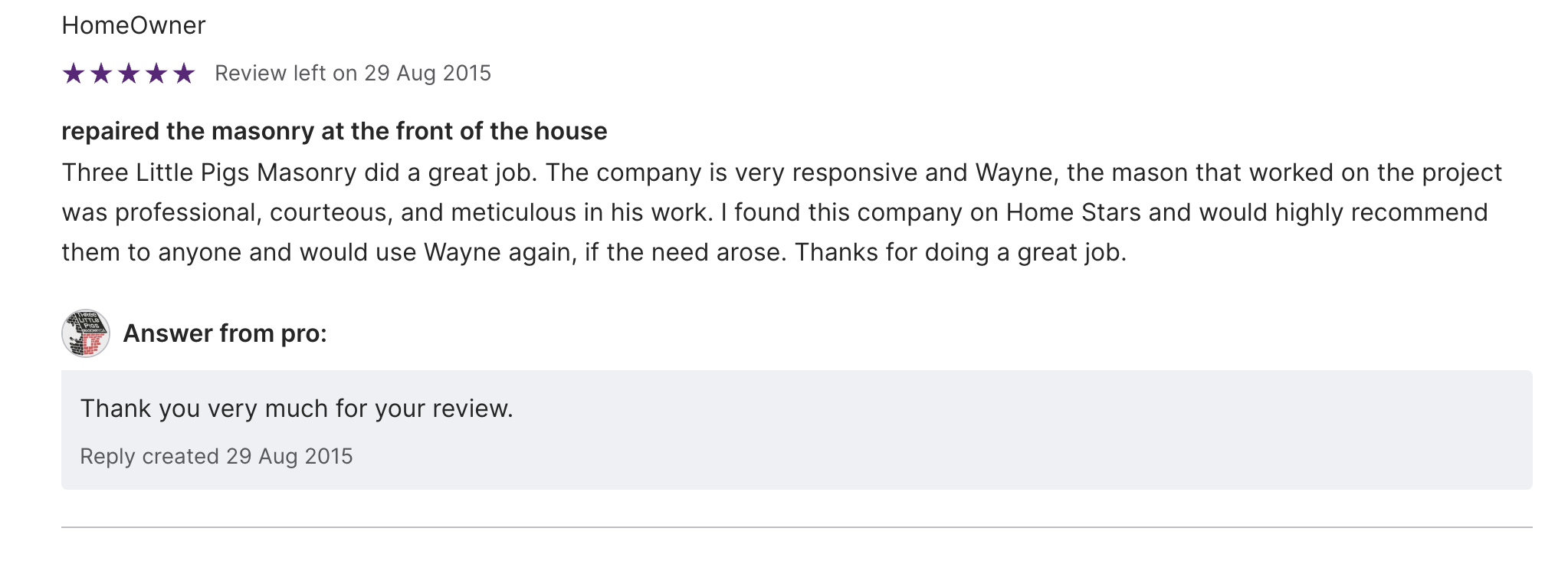Click the 'Answer from pro:' heading
1568x561 pixels.
(x=225, y=334)
